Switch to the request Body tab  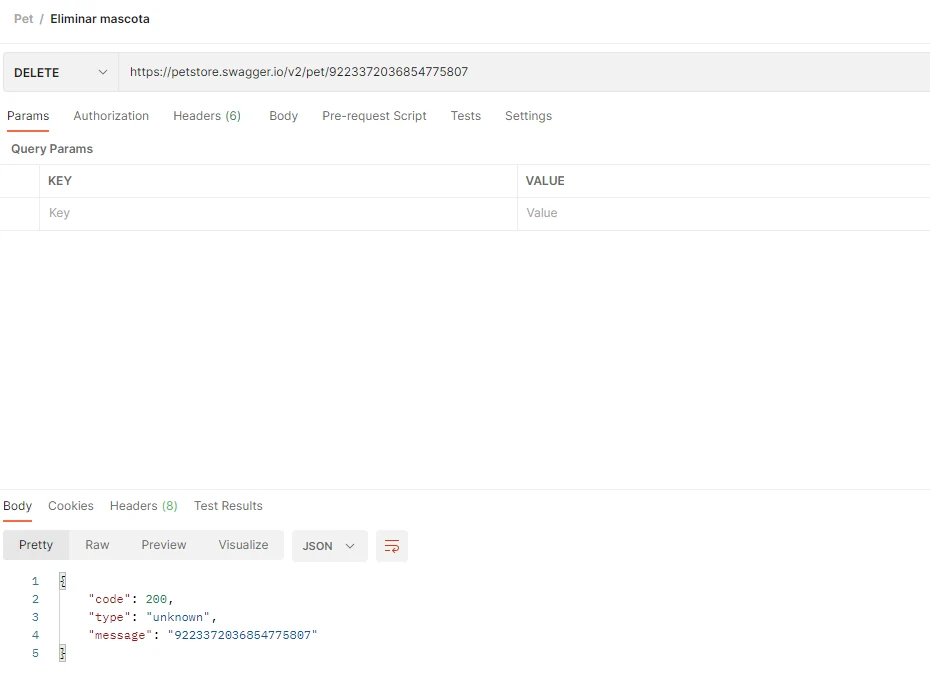tap(284, 116)
